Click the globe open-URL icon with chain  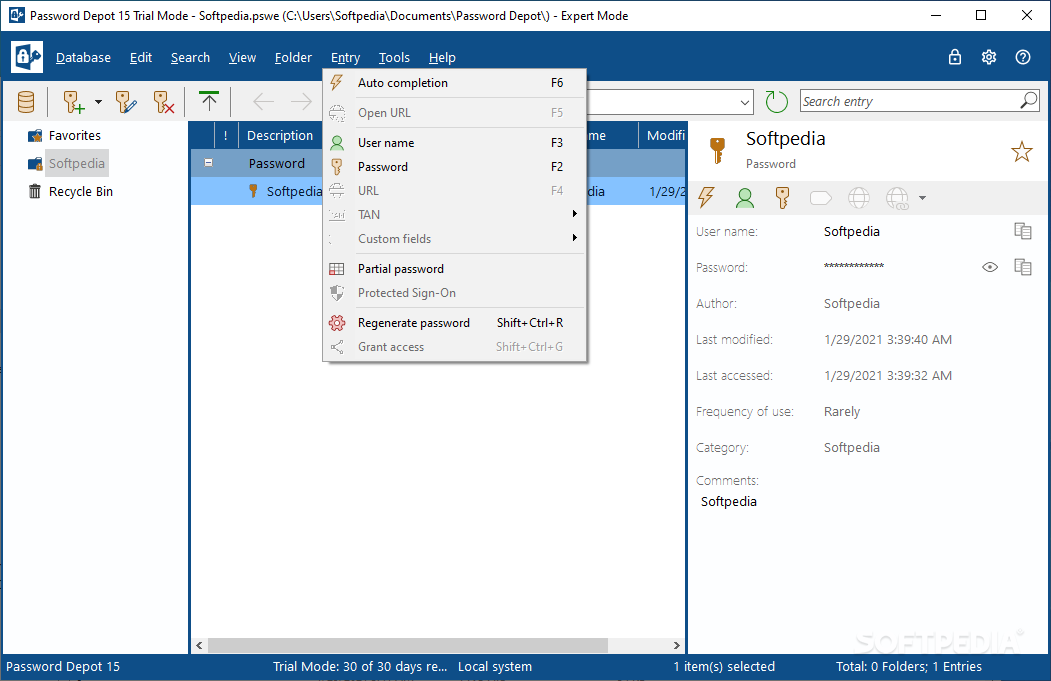(897, 198)
